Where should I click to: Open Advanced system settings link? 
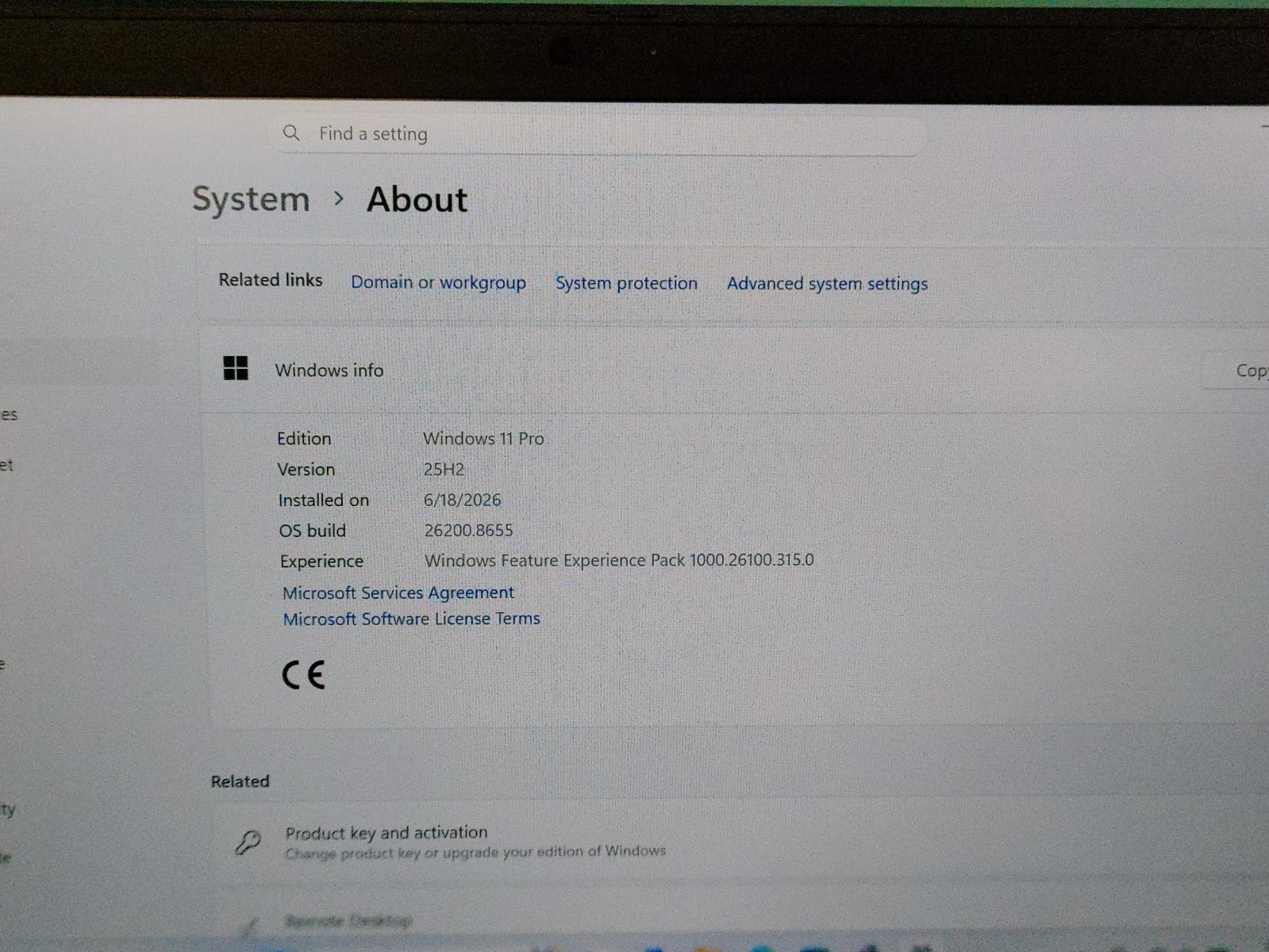827,284
